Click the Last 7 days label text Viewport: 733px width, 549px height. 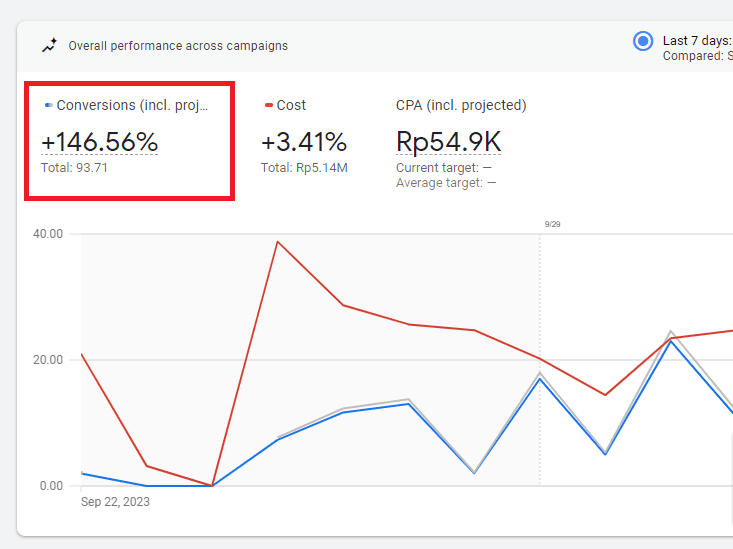pos(697,41)
